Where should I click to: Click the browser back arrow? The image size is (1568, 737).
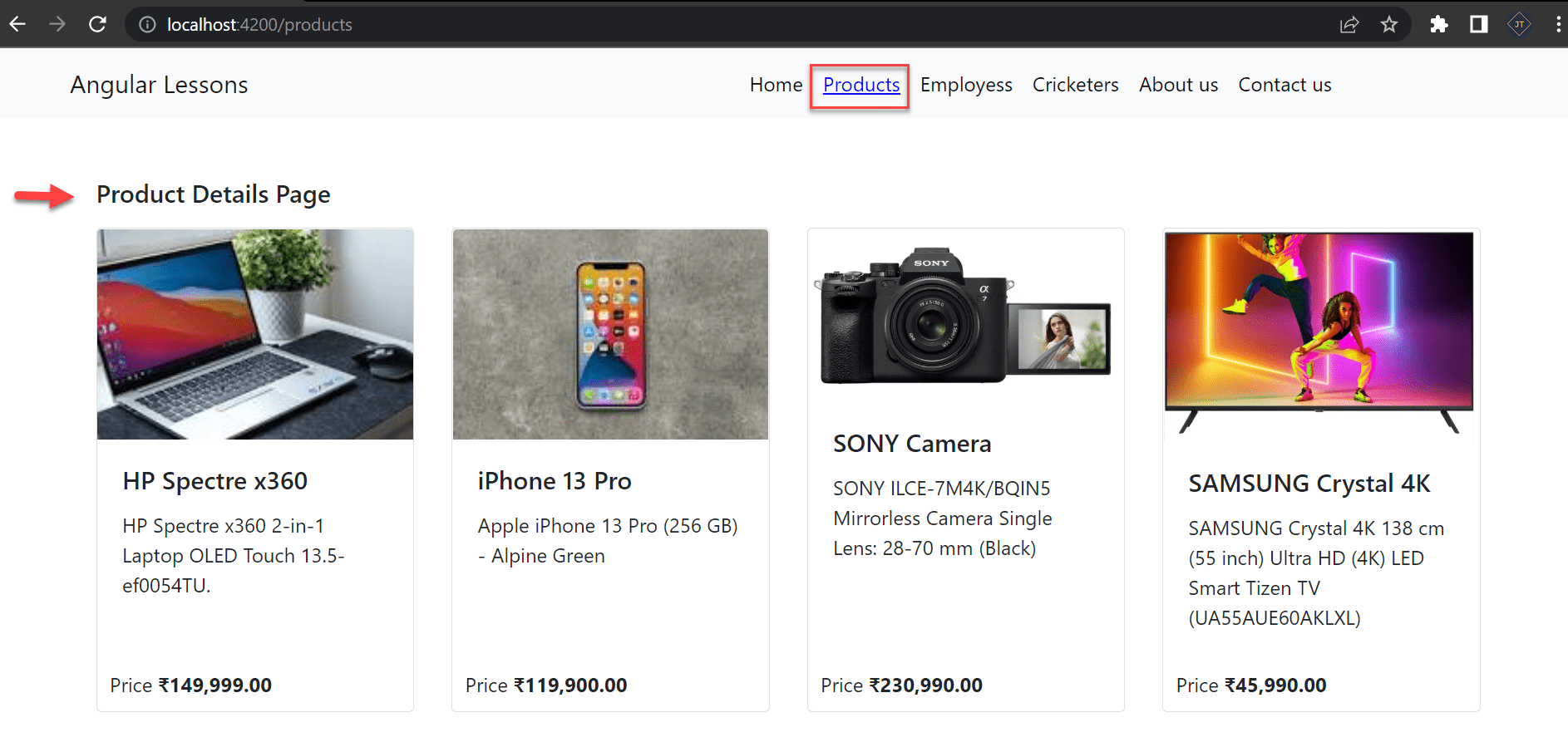(x=17, y=24)
